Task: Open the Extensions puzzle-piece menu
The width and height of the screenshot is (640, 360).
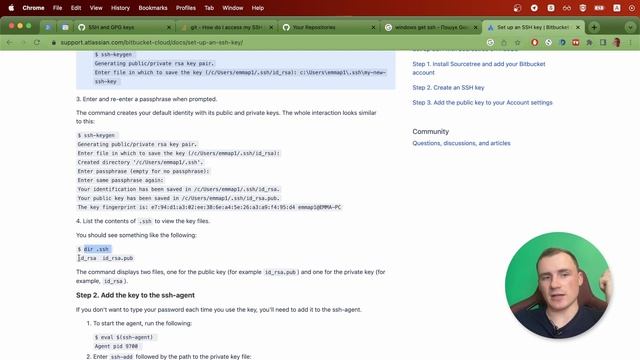Action: point(589,42)
